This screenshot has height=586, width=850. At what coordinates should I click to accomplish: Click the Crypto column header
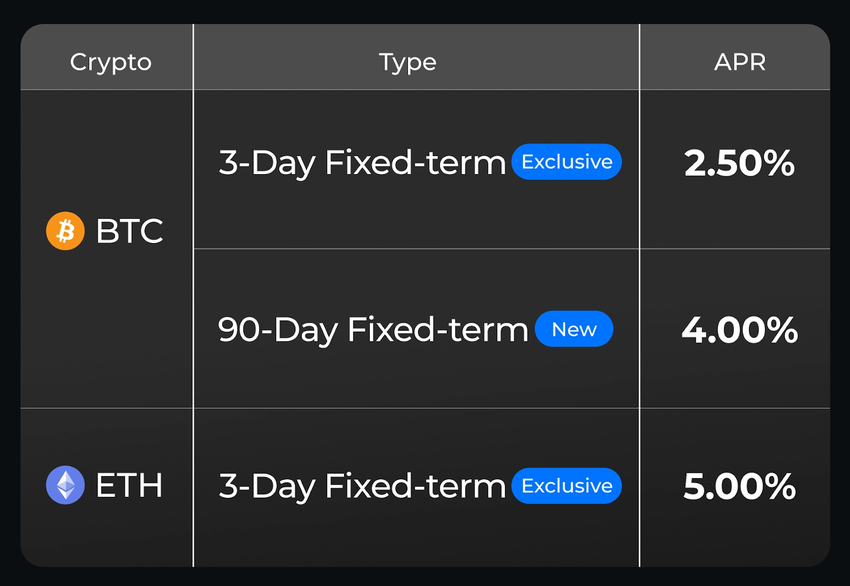coord(111,62)
